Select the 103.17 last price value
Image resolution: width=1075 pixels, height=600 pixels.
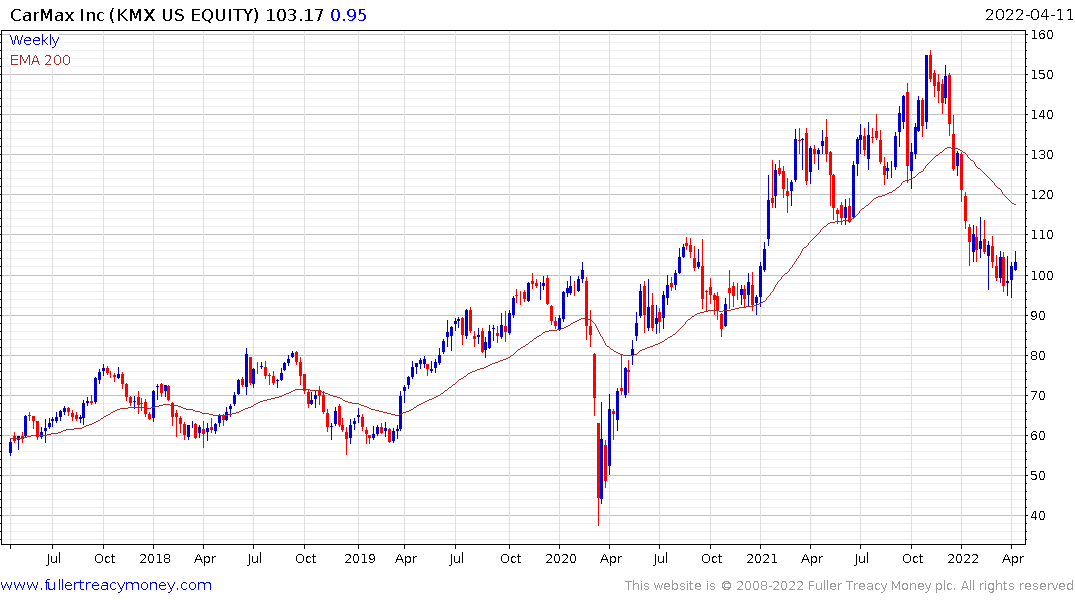[294, 15]
